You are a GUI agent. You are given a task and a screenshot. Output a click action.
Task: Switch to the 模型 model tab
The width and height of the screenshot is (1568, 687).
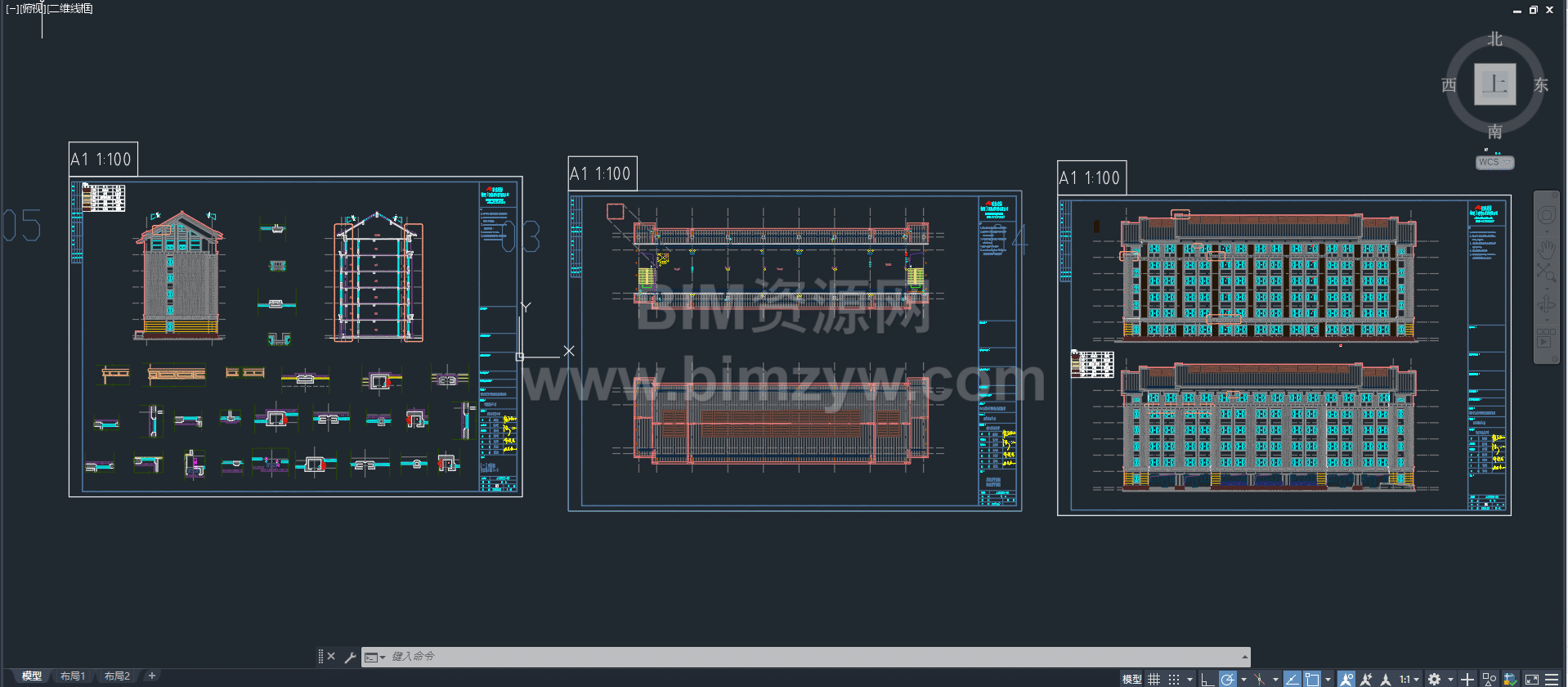pyautogui.click(x=32, y=676)
